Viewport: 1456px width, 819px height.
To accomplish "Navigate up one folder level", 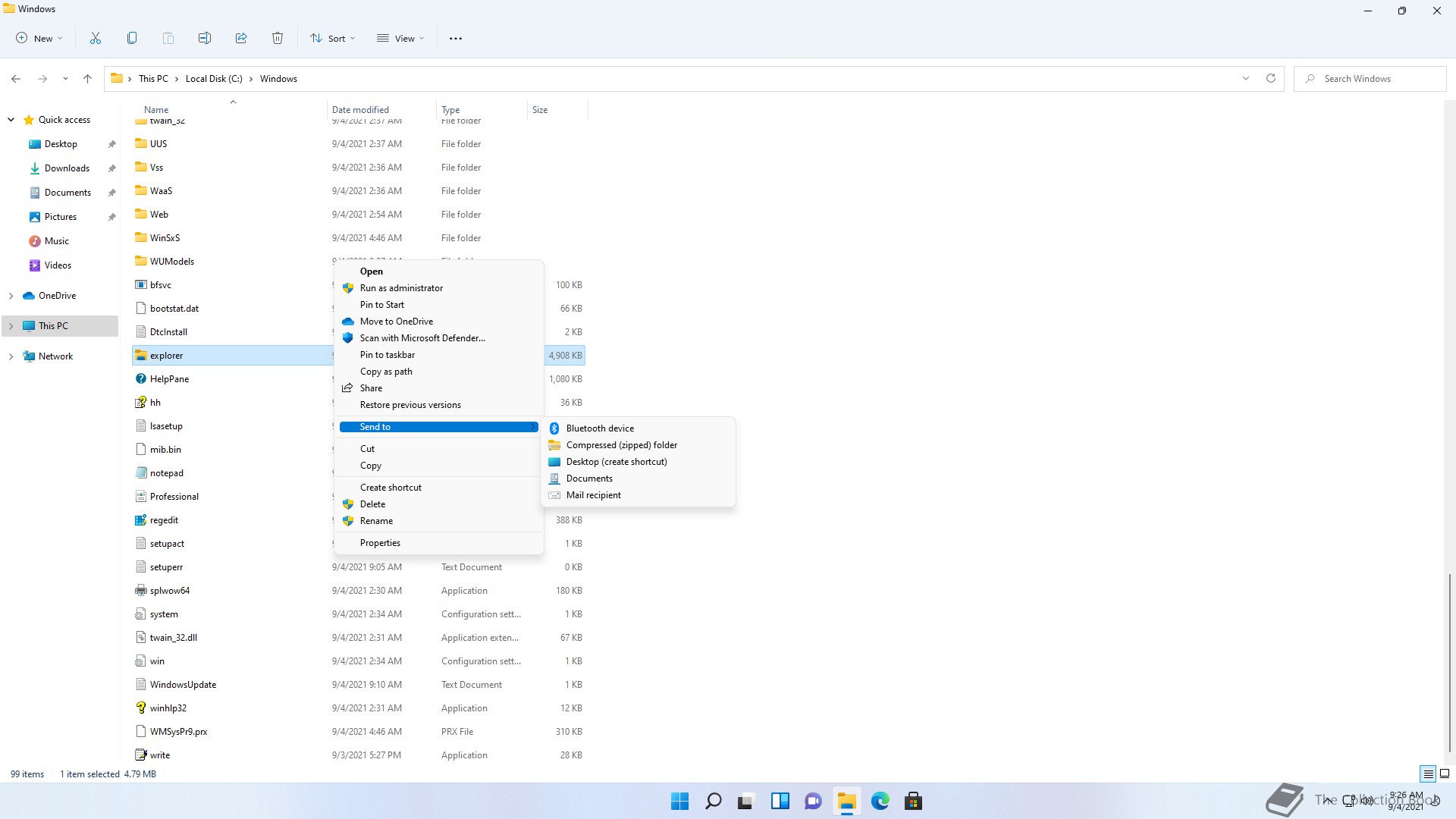I will point(88,79).
